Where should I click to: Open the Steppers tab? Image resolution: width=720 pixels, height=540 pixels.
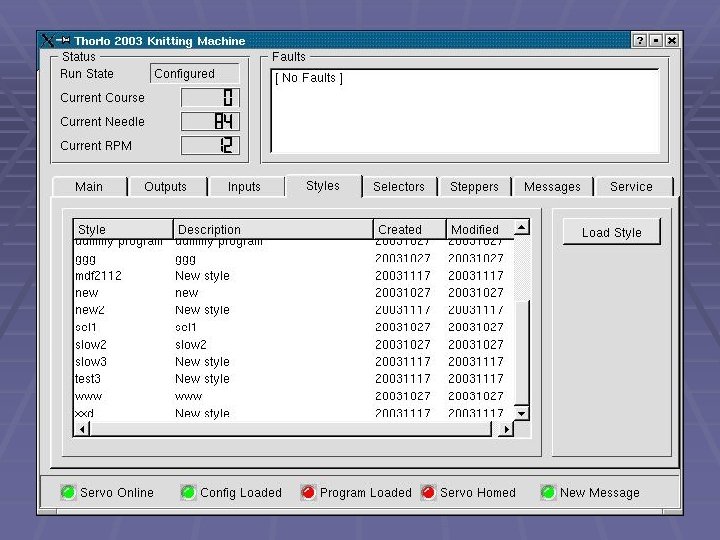tap(474, 187)
